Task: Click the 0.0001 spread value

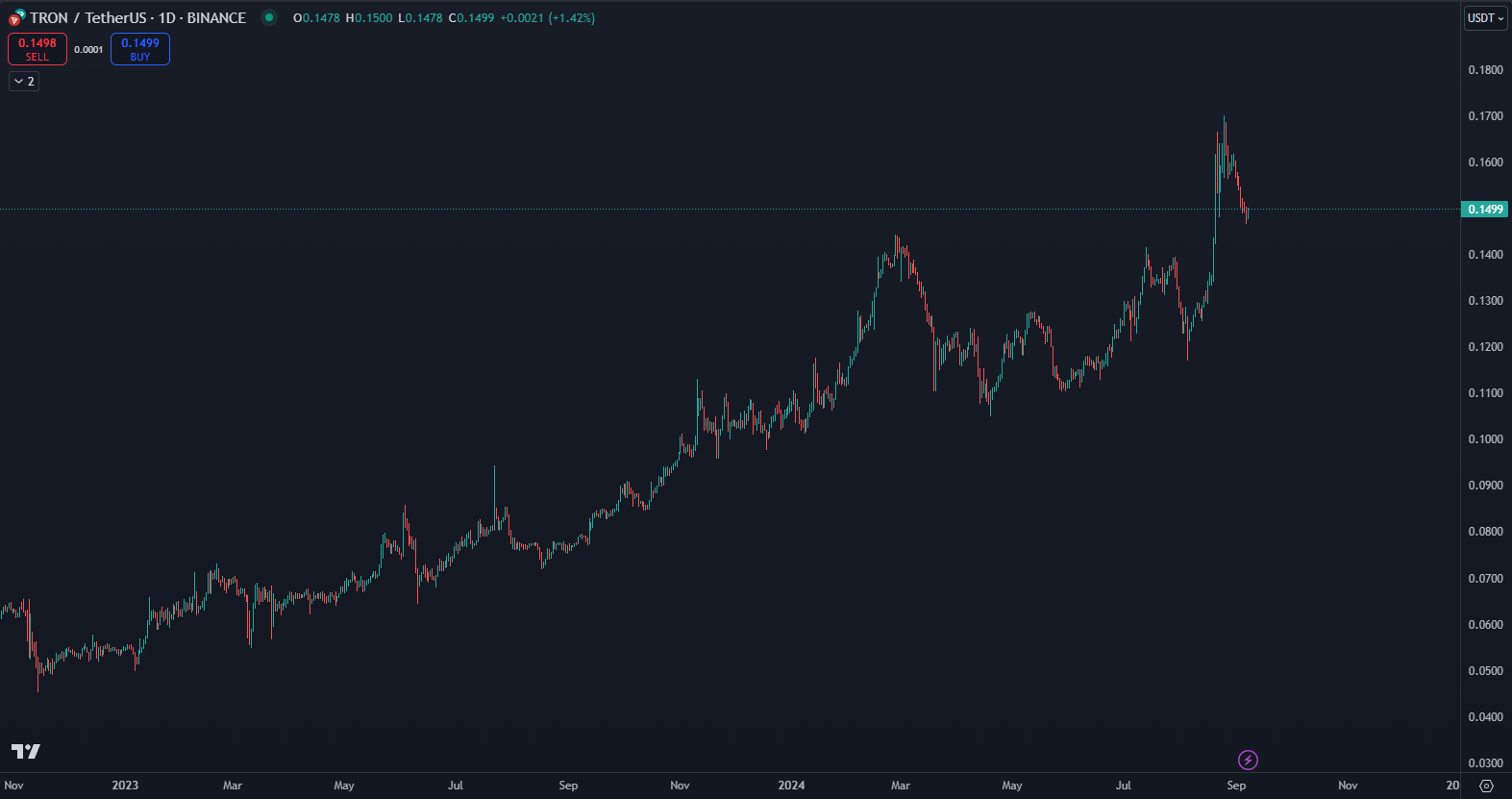Action: click(x=88, y=50)
